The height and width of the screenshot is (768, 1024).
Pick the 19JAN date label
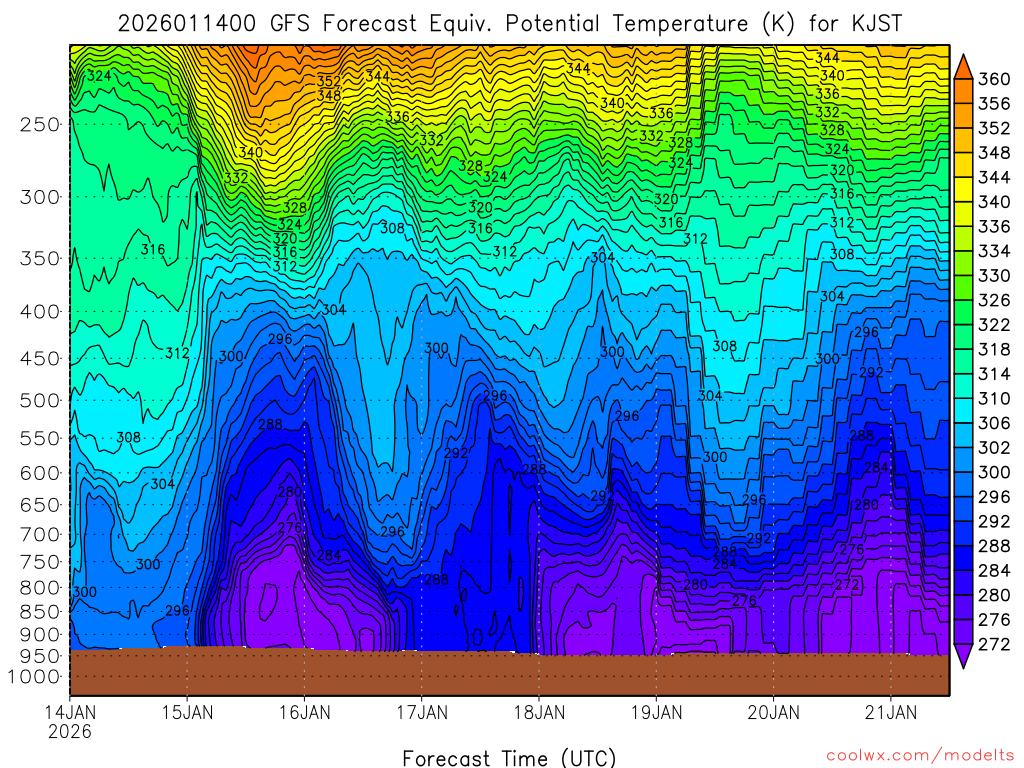657,712
